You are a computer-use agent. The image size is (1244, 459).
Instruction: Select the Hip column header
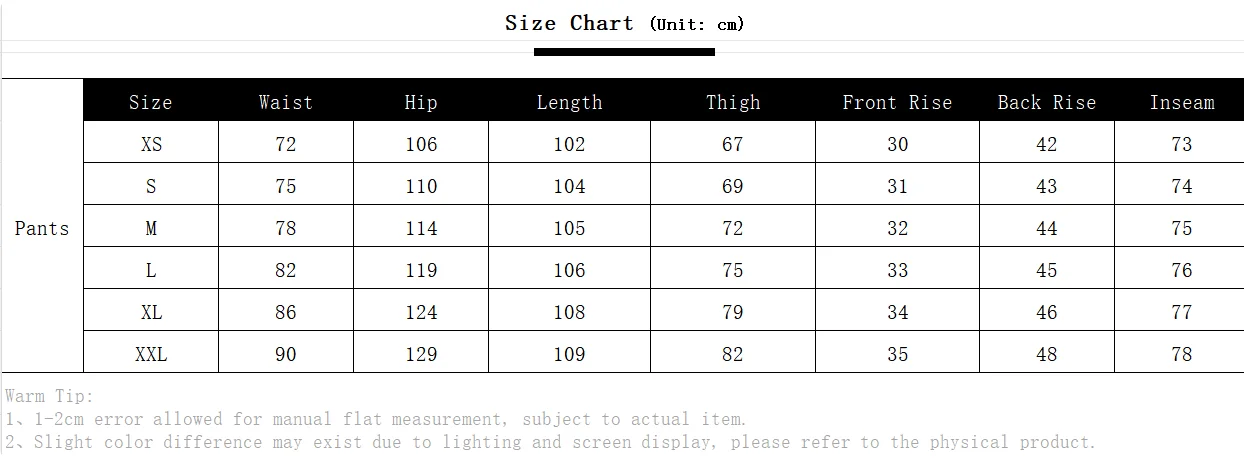(x=421, y=102)
